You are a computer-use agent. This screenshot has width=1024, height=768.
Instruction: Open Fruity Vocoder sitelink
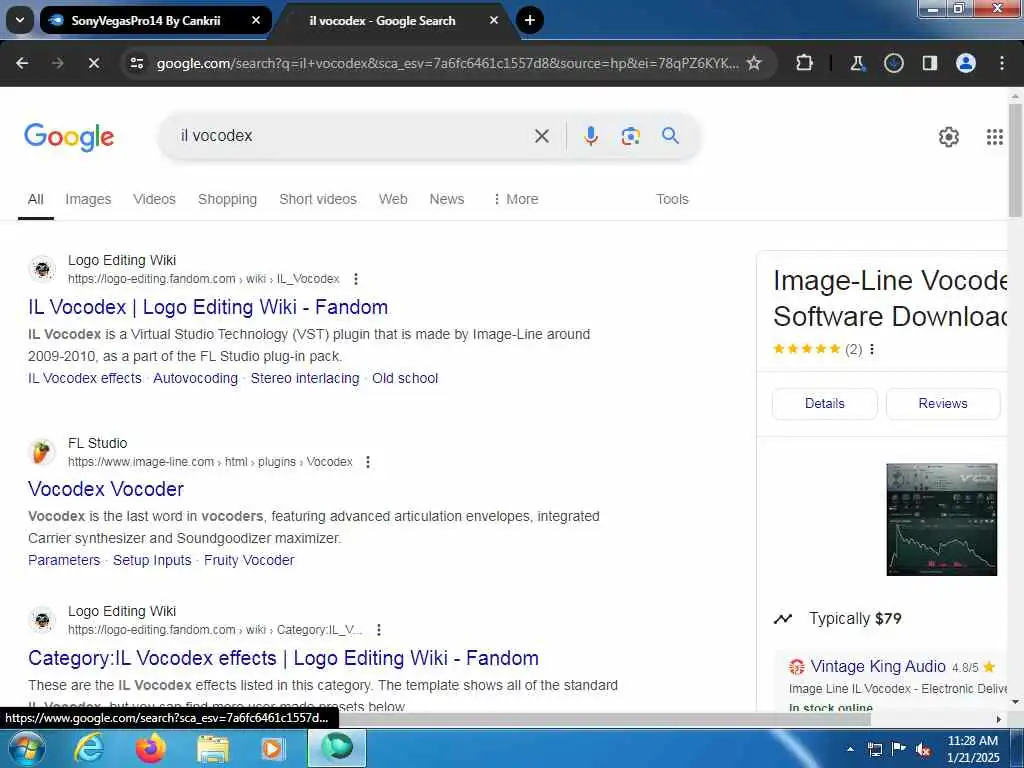(249, 560)
